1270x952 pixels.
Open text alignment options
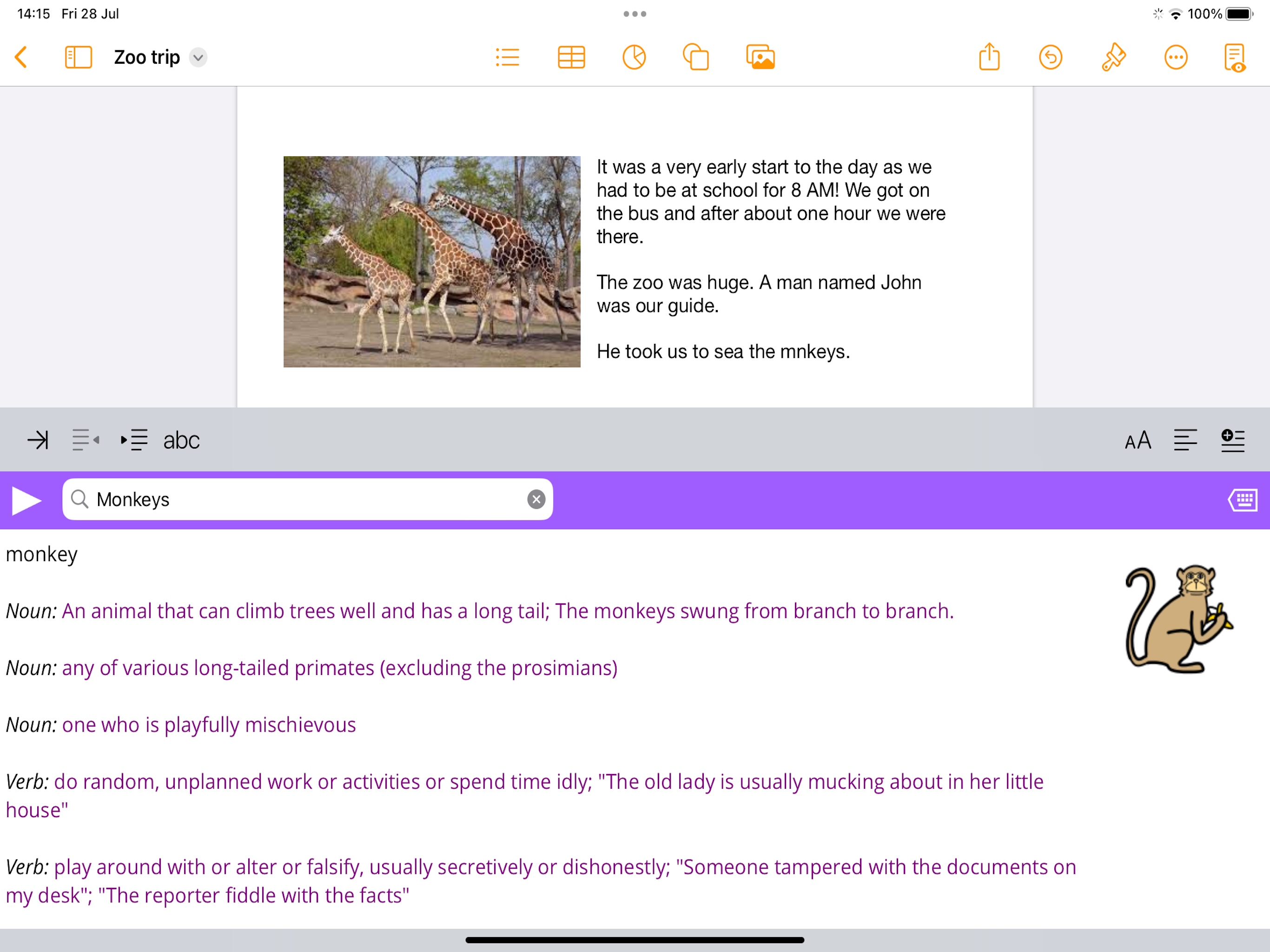pyautogui.click(x=1185, y=440)
